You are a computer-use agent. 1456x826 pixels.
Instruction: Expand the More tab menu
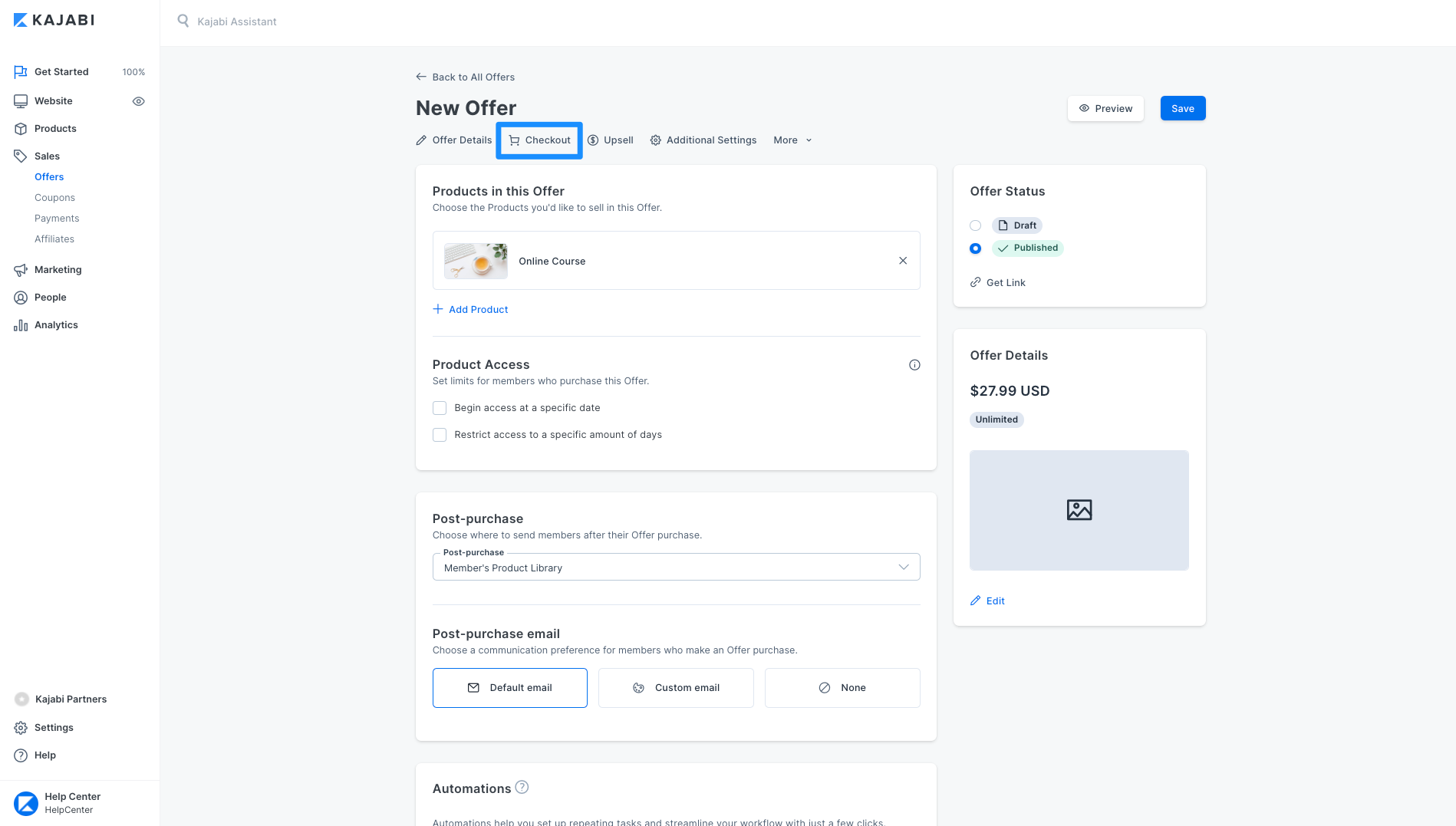[x=792, y=140]
